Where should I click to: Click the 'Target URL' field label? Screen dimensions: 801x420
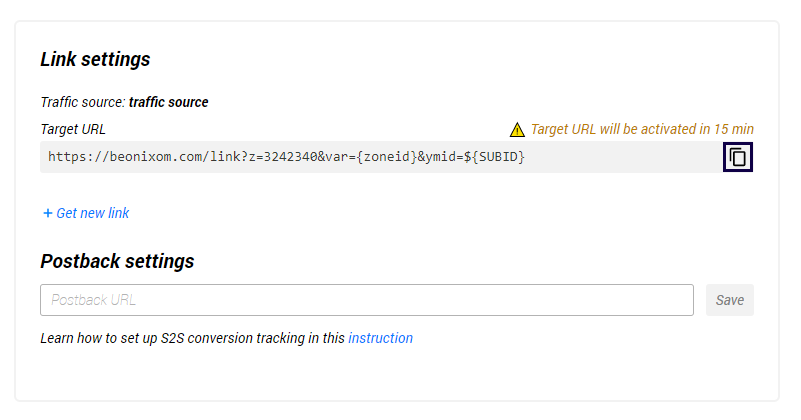[x=73, y=129]
